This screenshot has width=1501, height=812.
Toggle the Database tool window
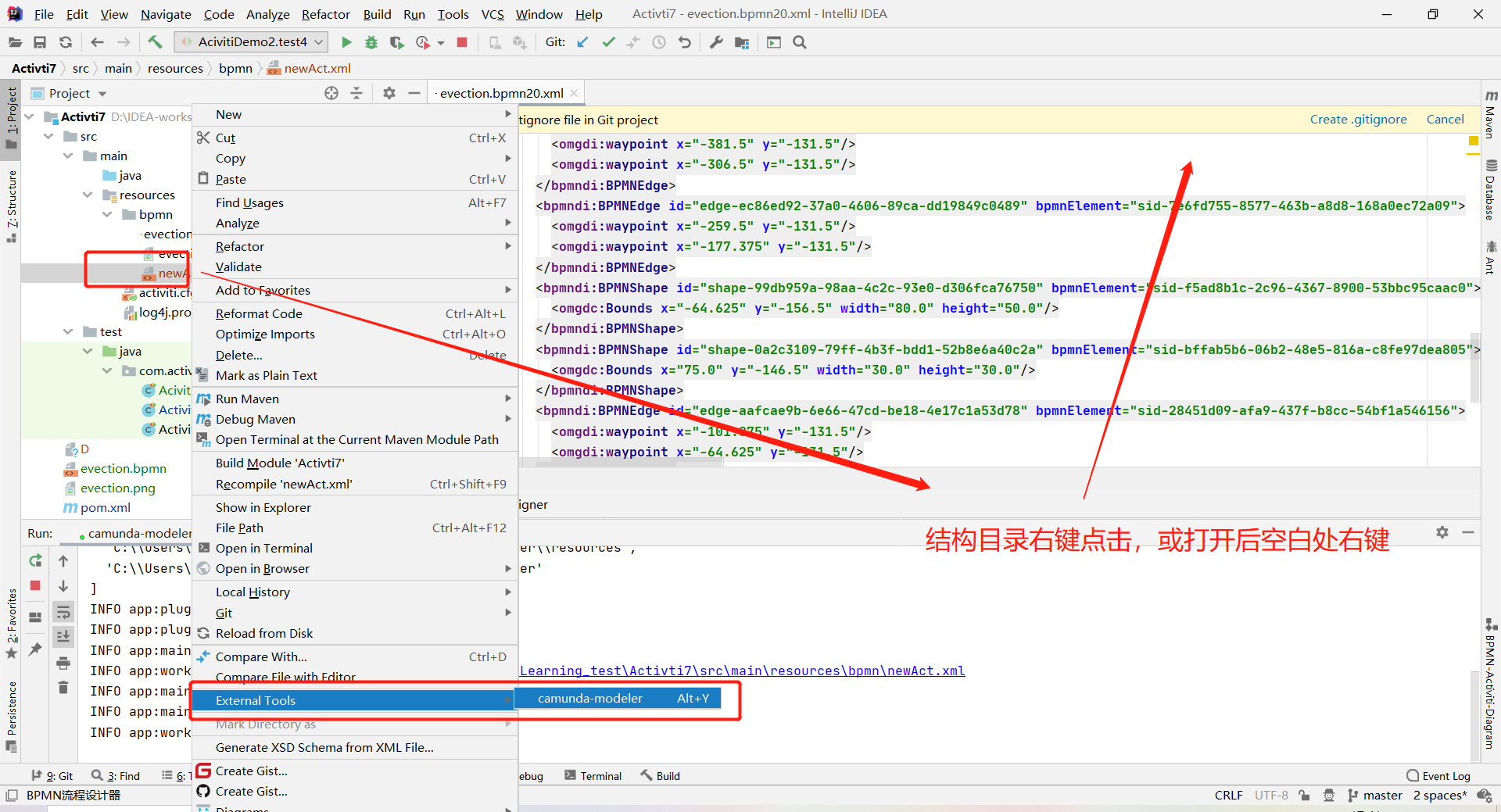(x=1491, y=190)
